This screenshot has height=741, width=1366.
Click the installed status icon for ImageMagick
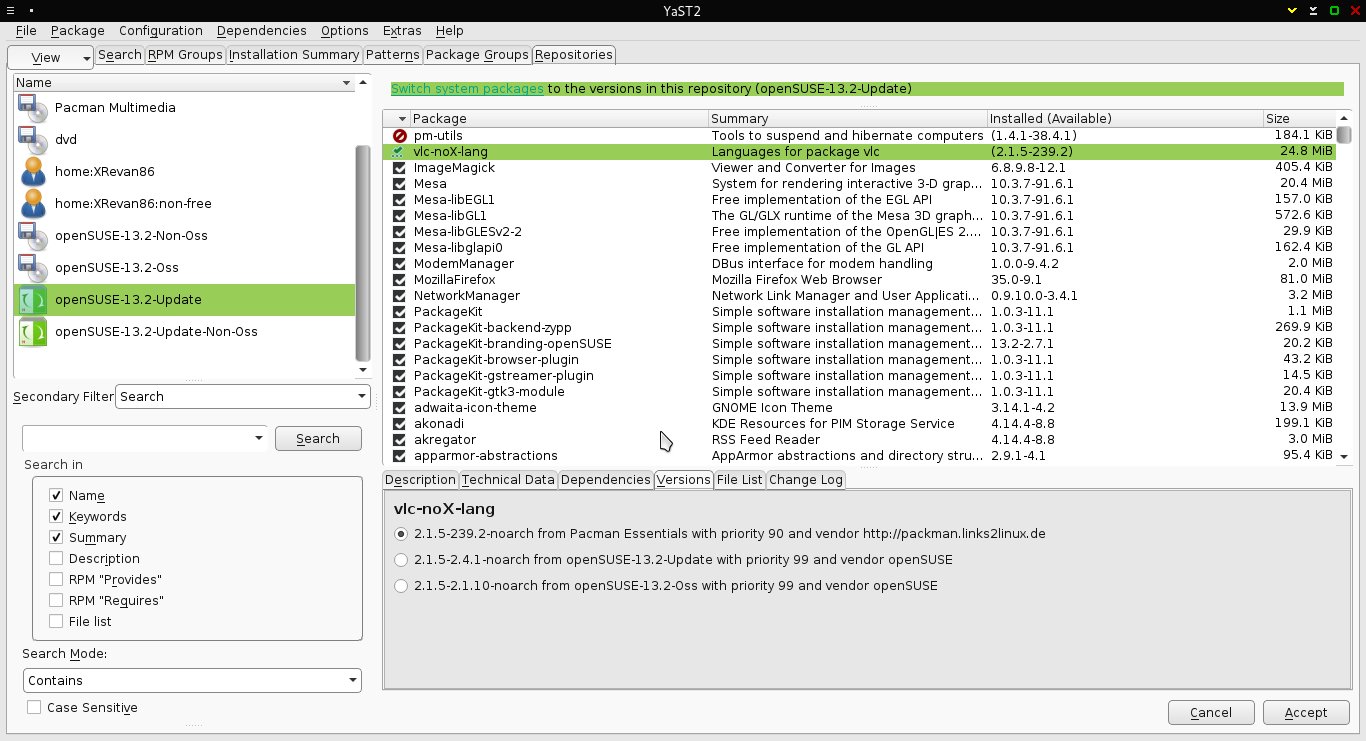pos(400,168)
